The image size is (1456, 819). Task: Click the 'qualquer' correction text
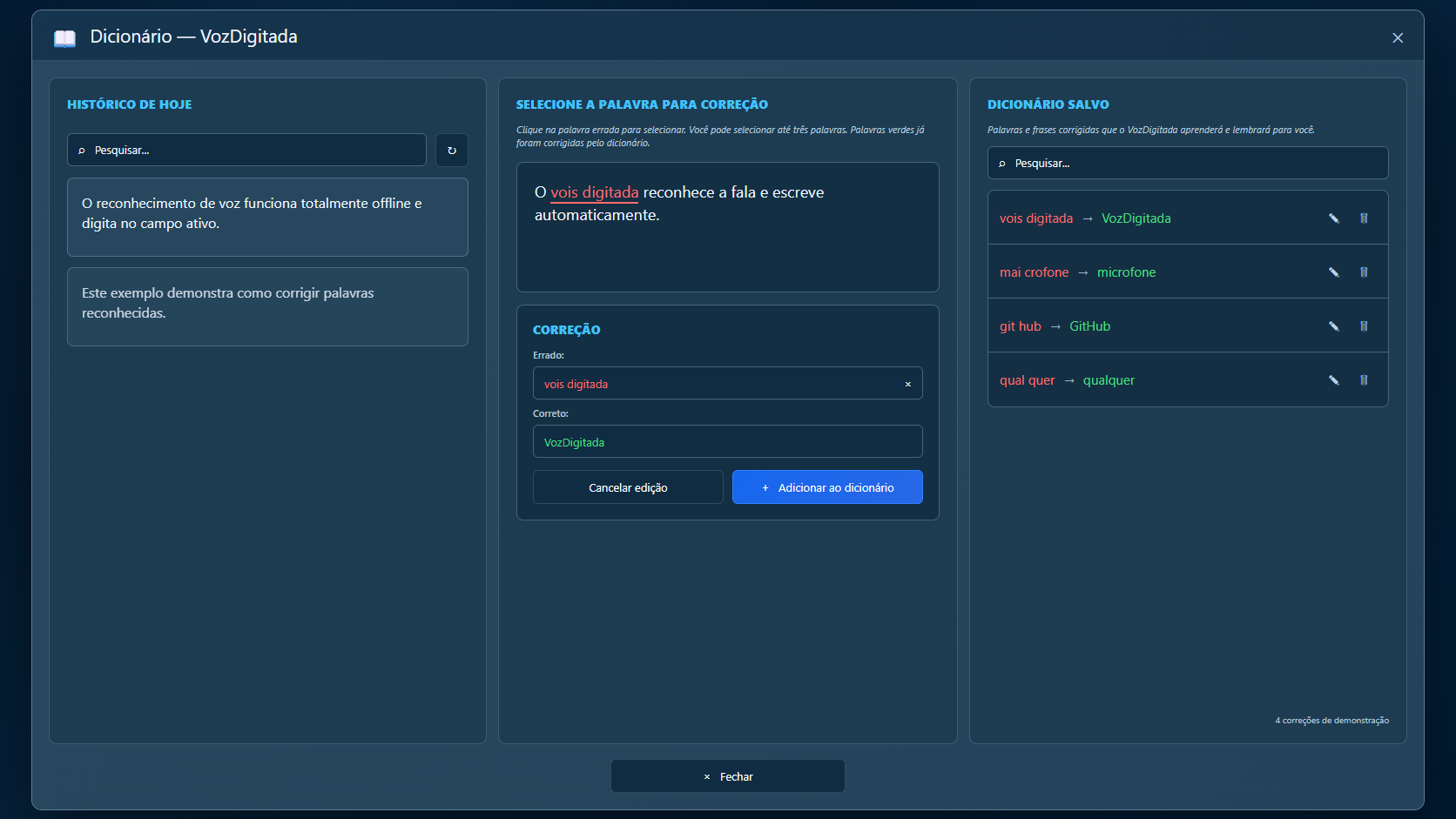point(1109,380)
